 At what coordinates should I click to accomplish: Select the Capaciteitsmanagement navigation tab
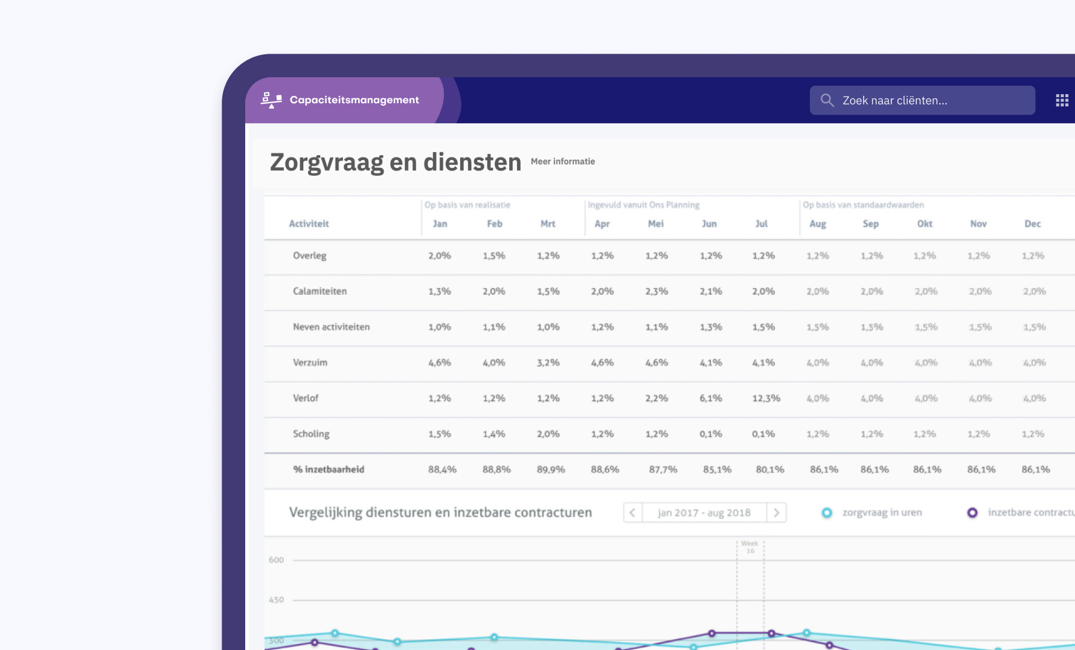click(x=353, y=100)
